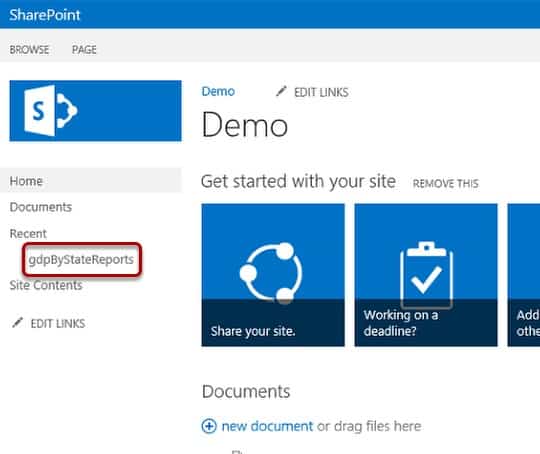Click the SharePoint title in the top bar
The height and width of the screenshot is (454, 540).
pos(45,15)
